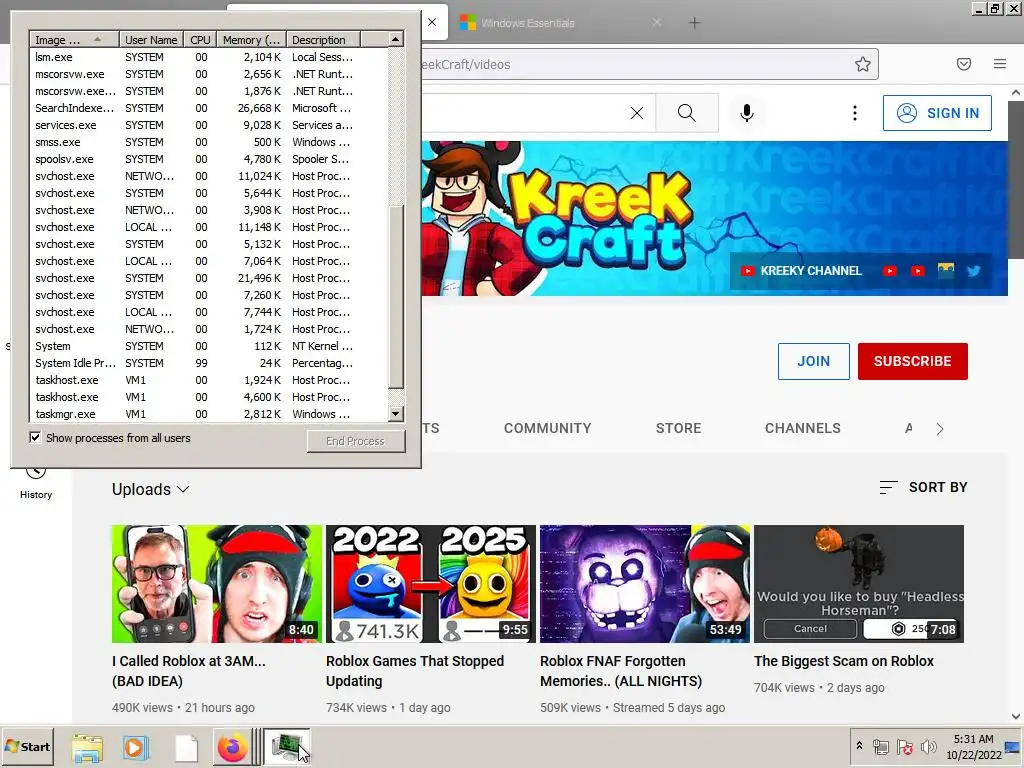Screen dimensions: 1024x768
Task: Toggle Show processes from all users checkbox
Action: [x=35, y=437]
